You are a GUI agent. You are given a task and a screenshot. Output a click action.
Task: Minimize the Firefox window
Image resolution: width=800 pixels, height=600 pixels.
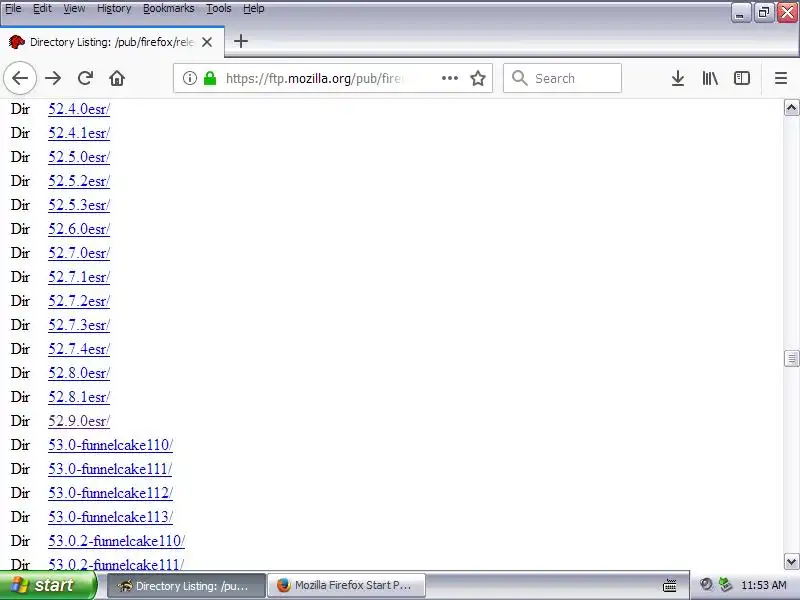740,12
